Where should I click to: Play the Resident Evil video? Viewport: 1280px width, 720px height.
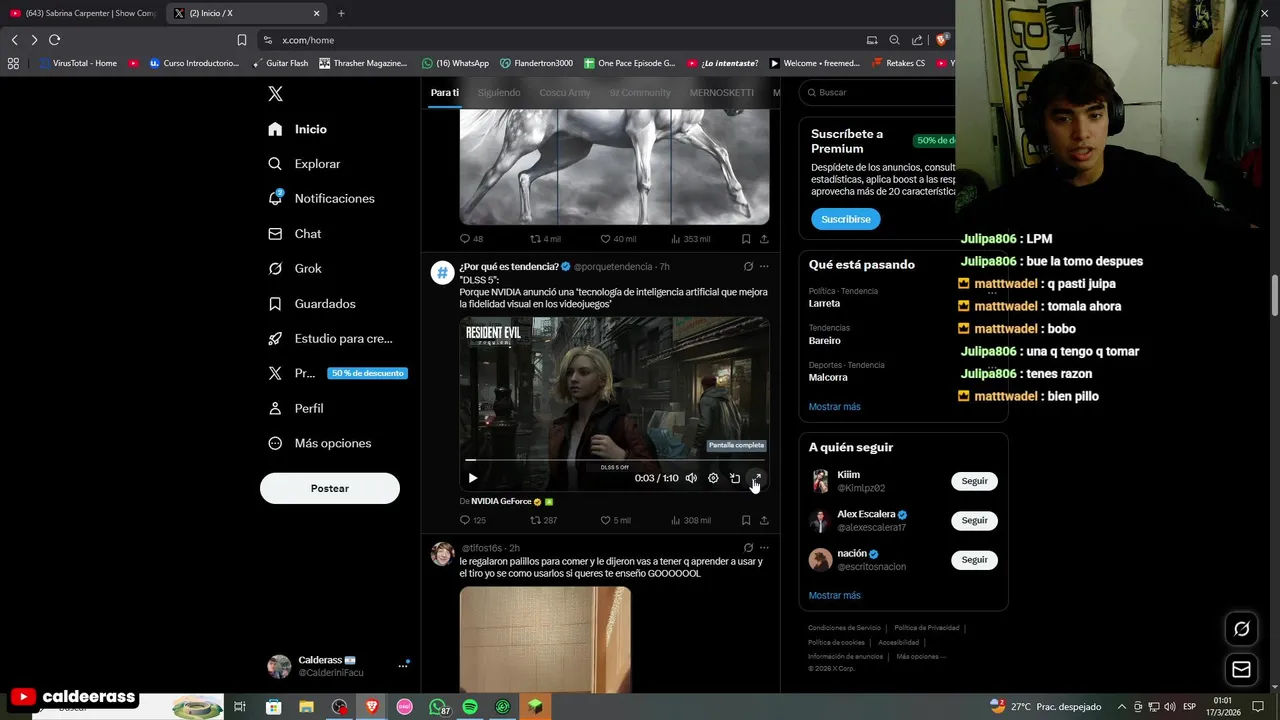pyautogui.click(x=473, y=478)
